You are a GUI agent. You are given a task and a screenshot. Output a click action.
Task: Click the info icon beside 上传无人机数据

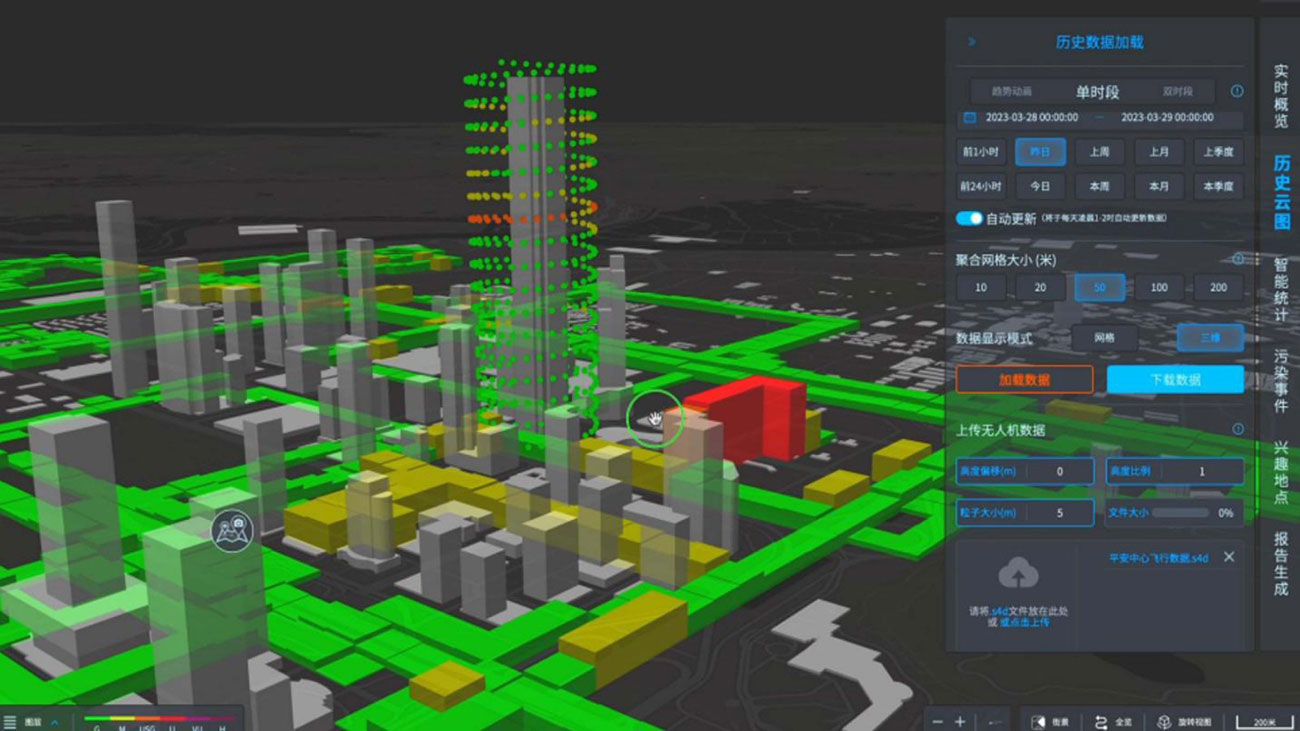coord(1237,429)
